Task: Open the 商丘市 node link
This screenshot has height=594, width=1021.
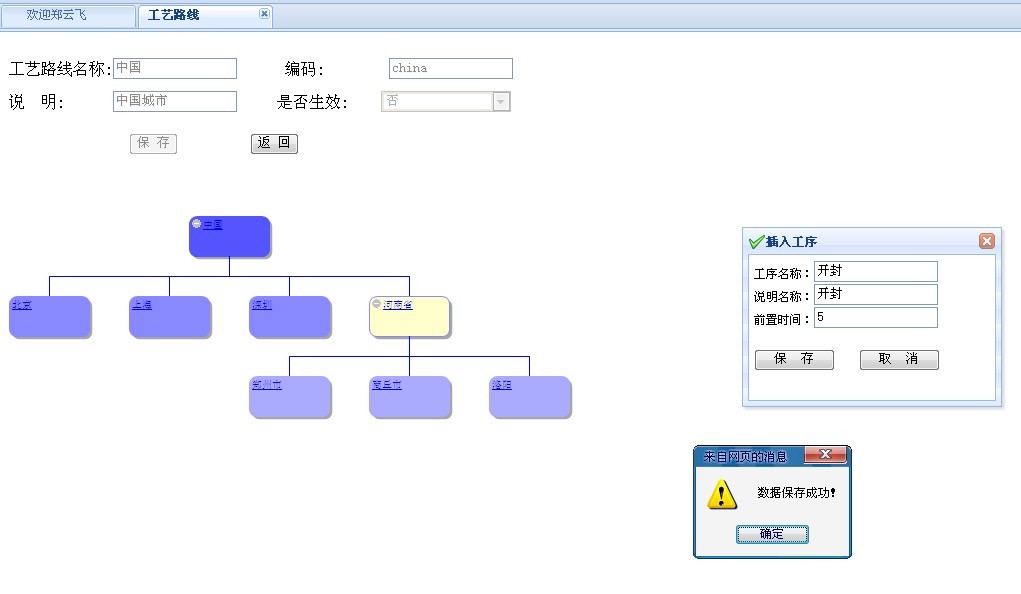Action: coord(387,385)
